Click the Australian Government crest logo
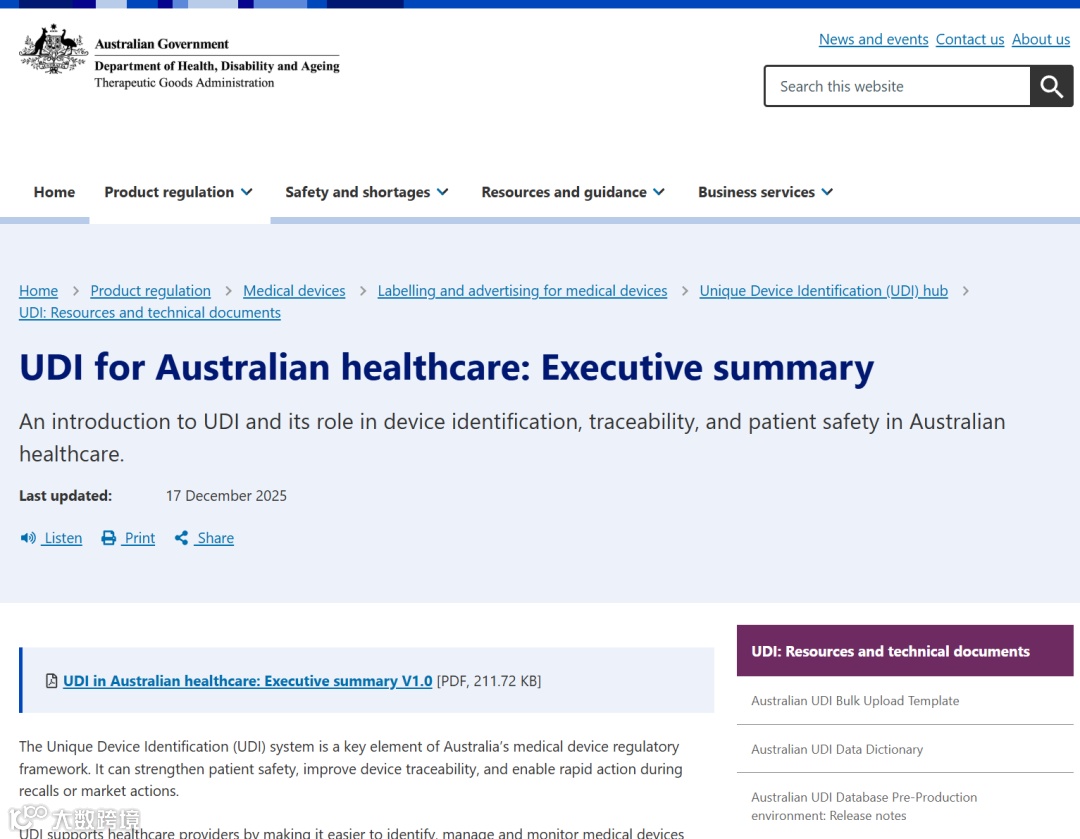 pyautogui.click(x=54, y=49)
